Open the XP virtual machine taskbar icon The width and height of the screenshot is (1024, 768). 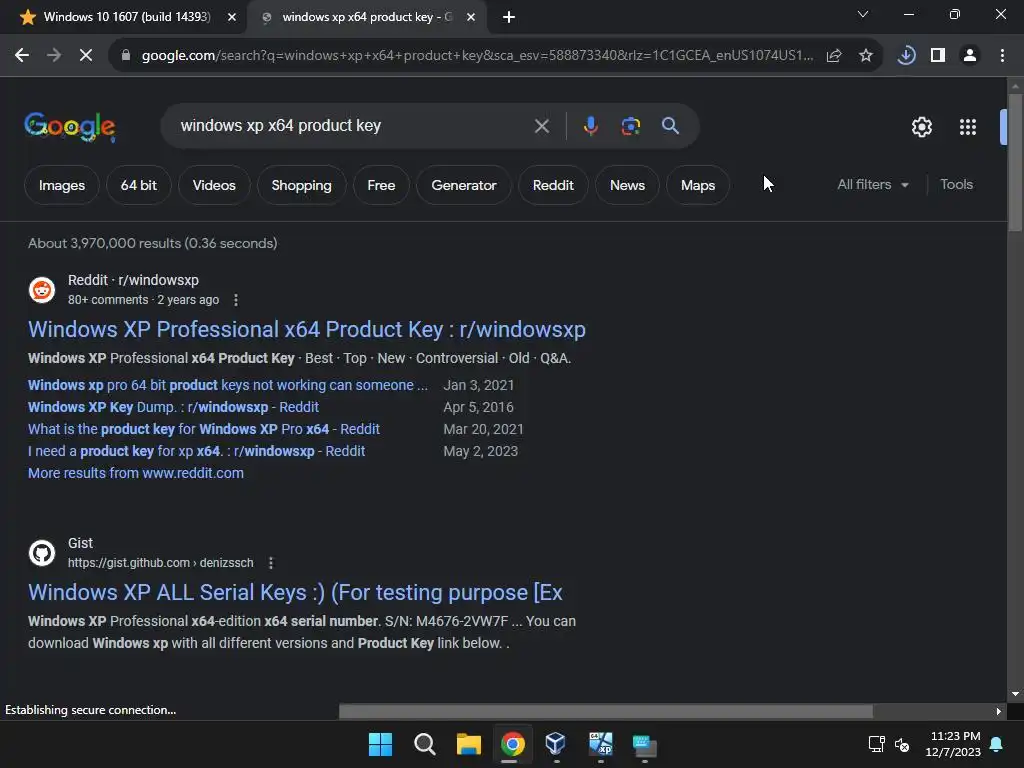(x=601, y=744)
